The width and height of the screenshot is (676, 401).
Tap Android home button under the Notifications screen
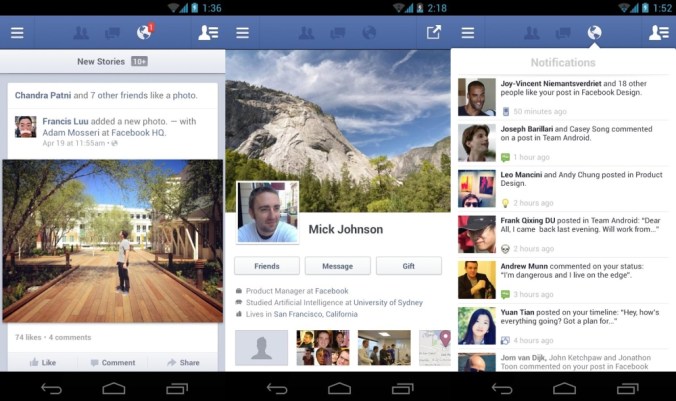(x=564, y=388)
